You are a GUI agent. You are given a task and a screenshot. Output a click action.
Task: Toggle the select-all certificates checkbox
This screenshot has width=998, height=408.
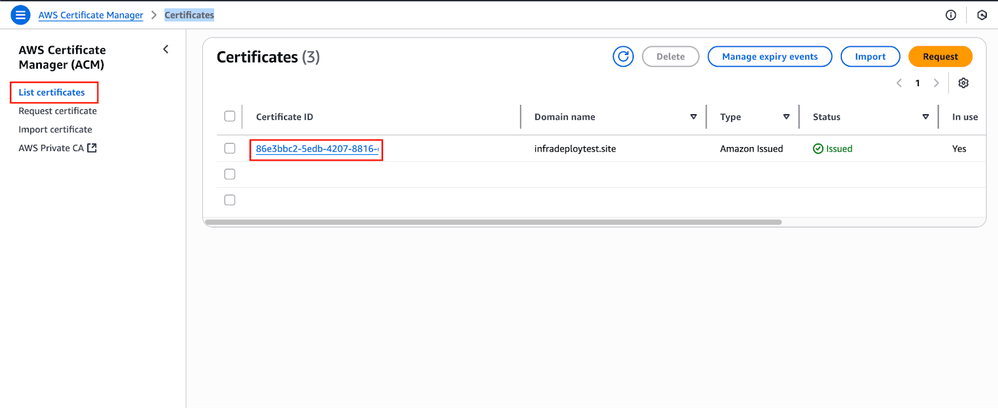(230, 116)
